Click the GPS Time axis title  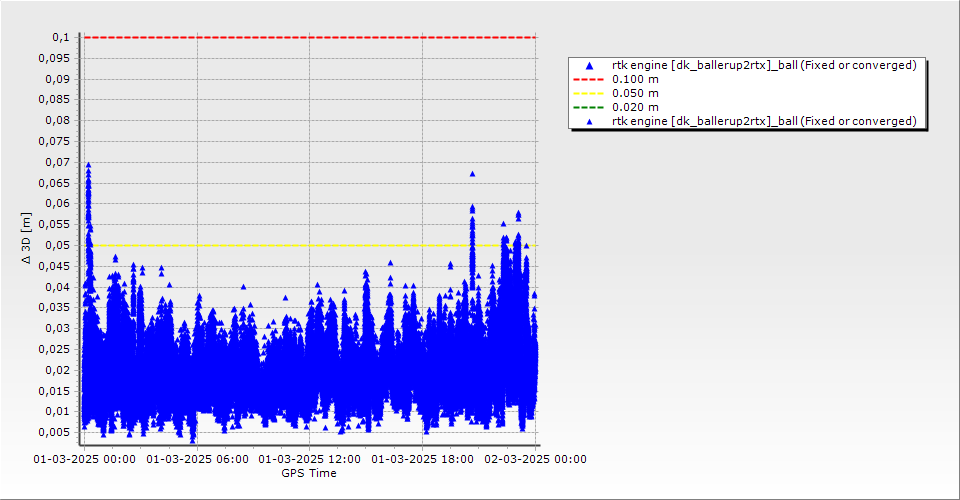pyautogui.click(x=309, y=473)
